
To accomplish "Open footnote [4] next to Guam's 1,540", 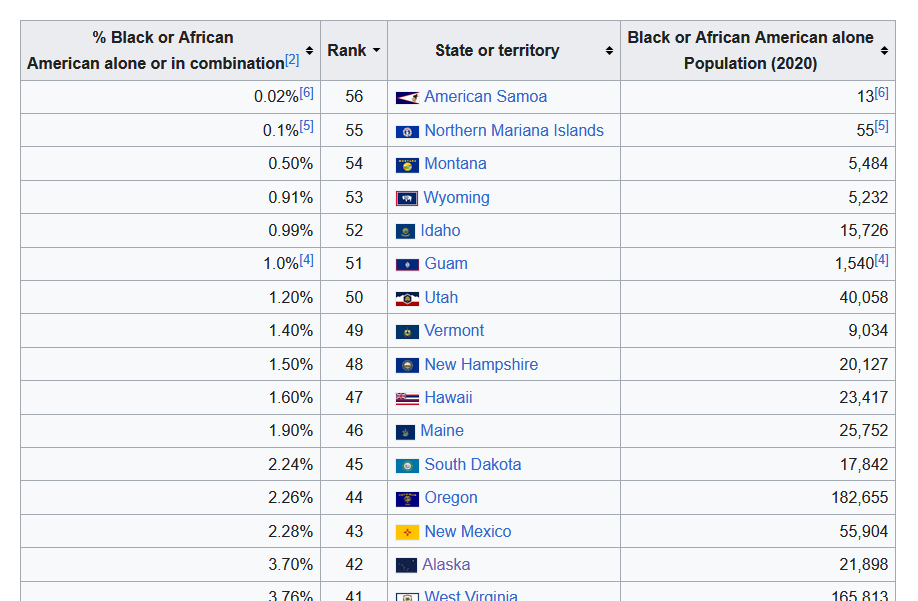I will [x=881, y=260].
